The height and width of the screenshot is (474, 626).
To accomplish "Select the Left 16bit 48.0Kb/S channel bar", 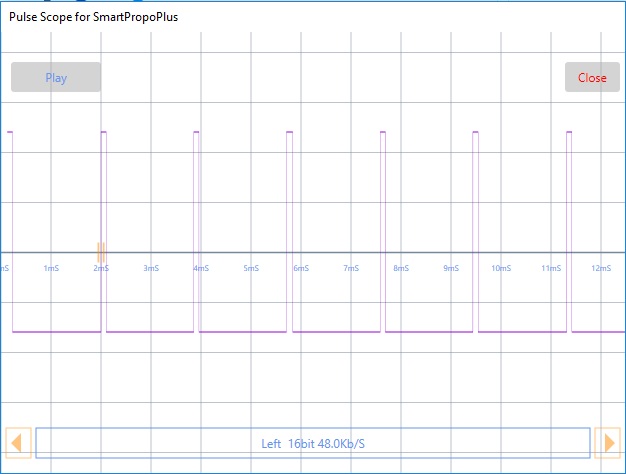I will pyautogui.click(x=312, y=443).
